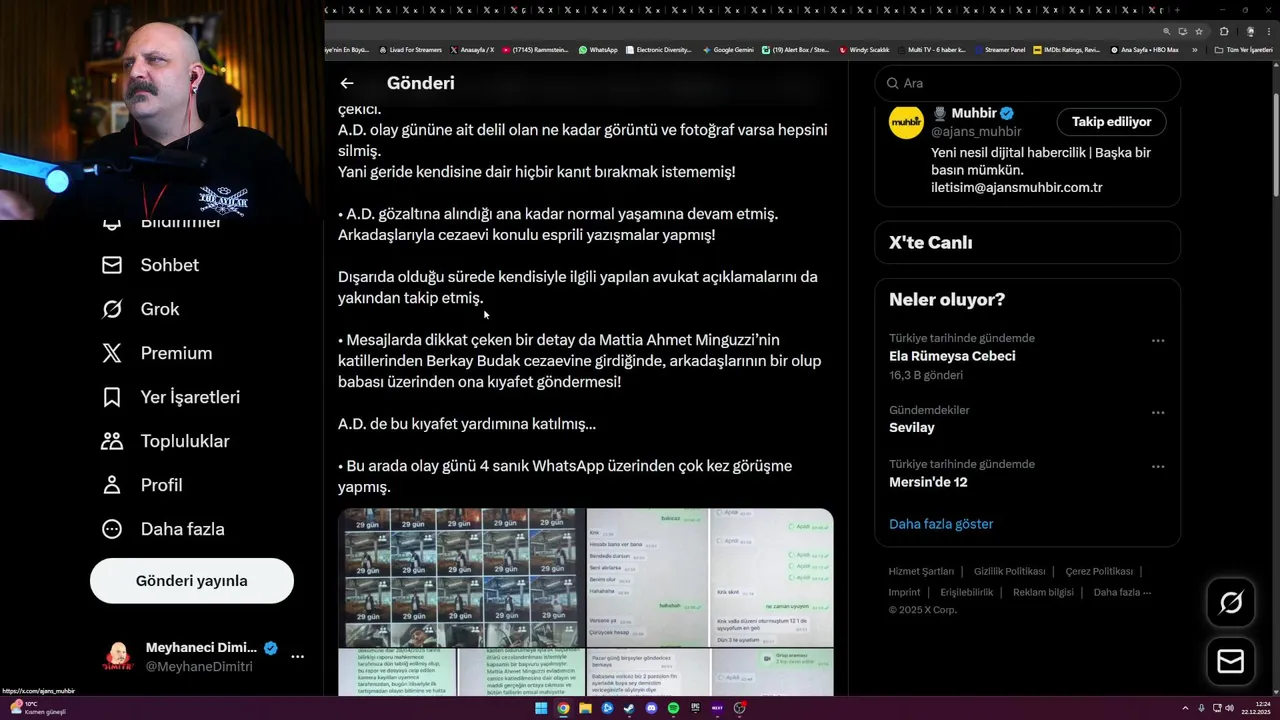
Task: Open the WhatsApp bookmark
Action: click(598, 50)
